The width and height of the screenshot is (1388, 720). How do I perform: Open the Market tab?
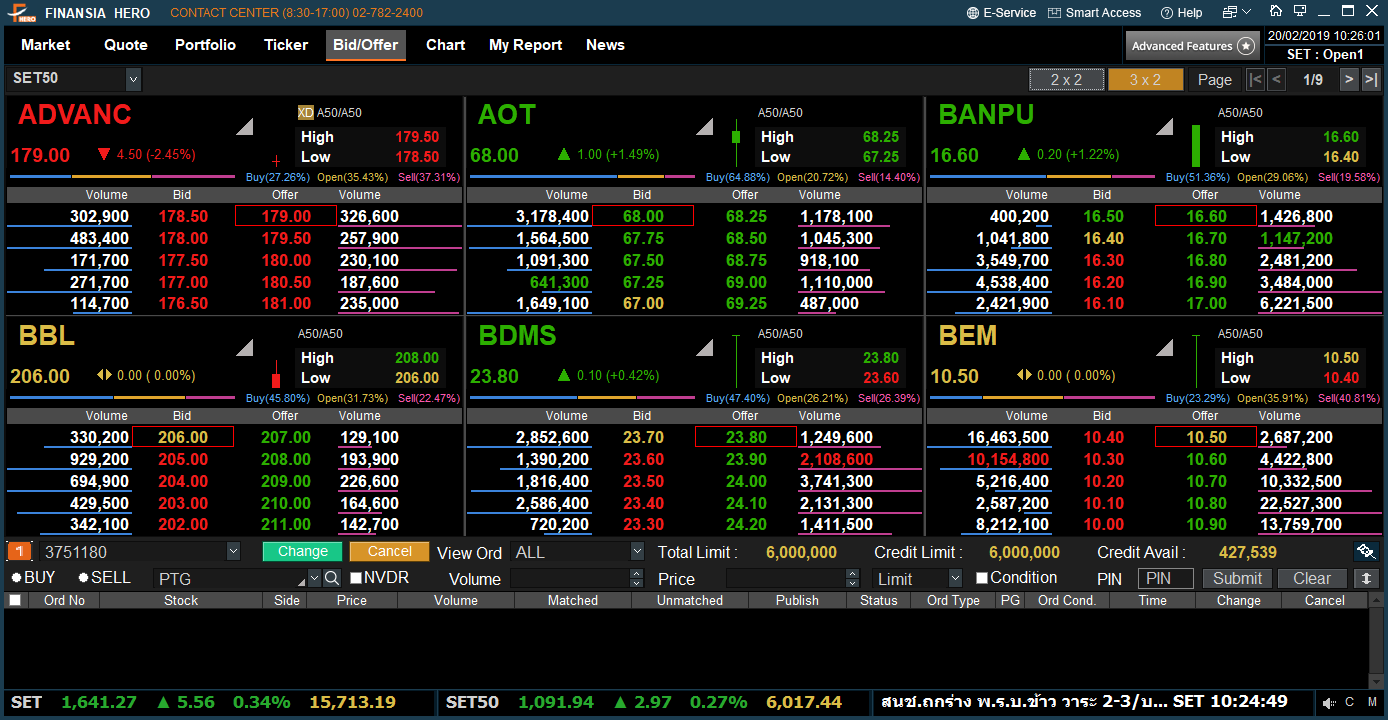[46, 45]
